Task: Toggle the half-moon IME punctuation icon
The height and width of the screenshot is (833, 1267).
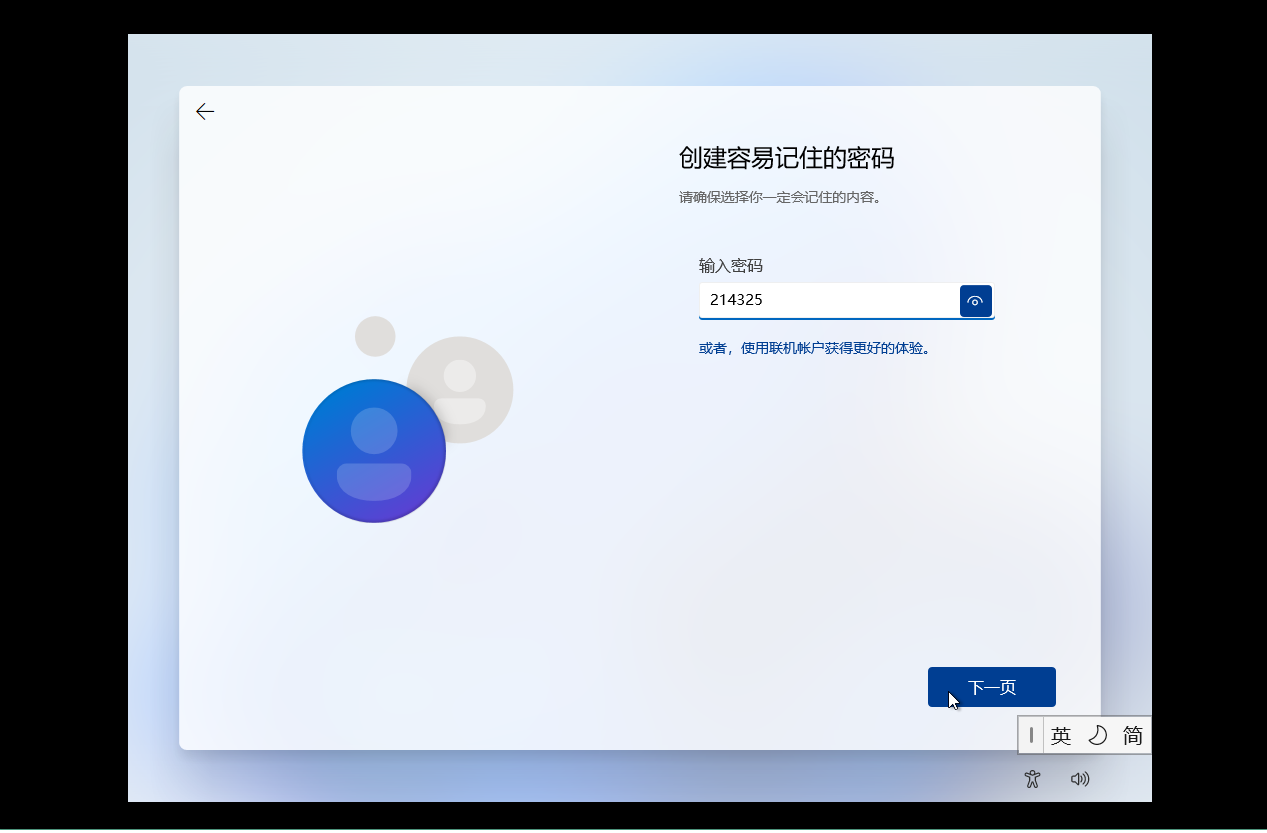Action: [x=1097, y=736]
